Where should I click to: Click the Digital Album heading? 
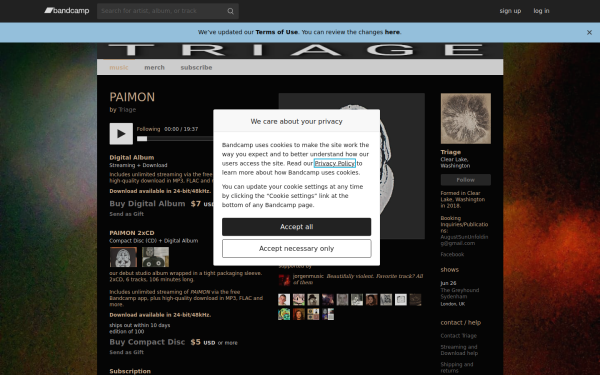pyautogui.click(x=132, y=158)
